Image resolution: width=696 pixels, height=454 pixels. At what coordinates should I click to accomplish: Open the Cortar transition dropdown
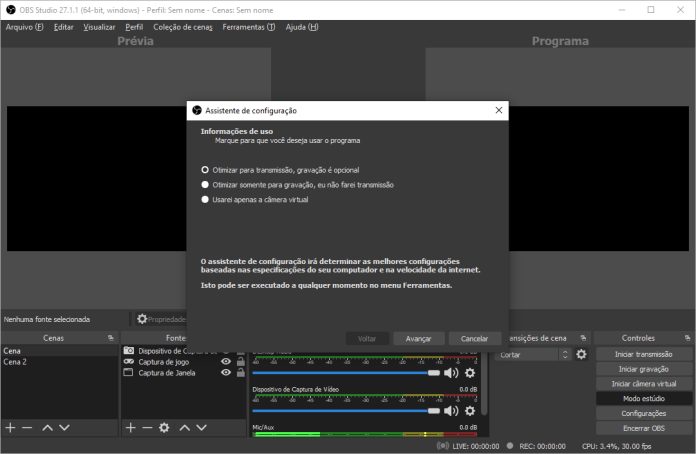click(x=532, y=355)
